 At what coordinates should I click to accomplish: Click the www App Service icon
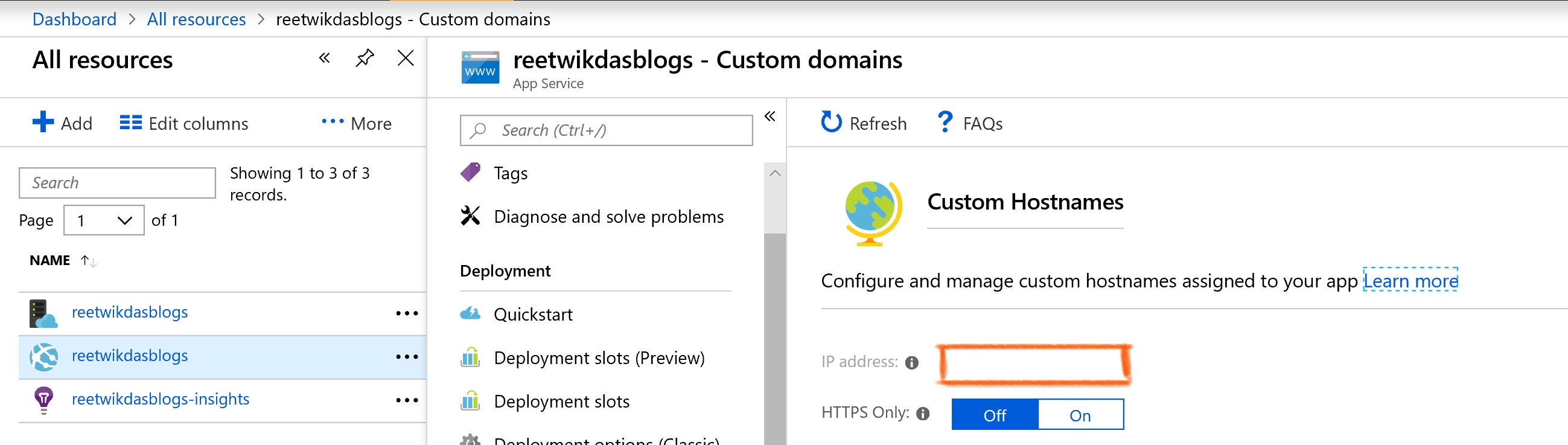point(480,68)
